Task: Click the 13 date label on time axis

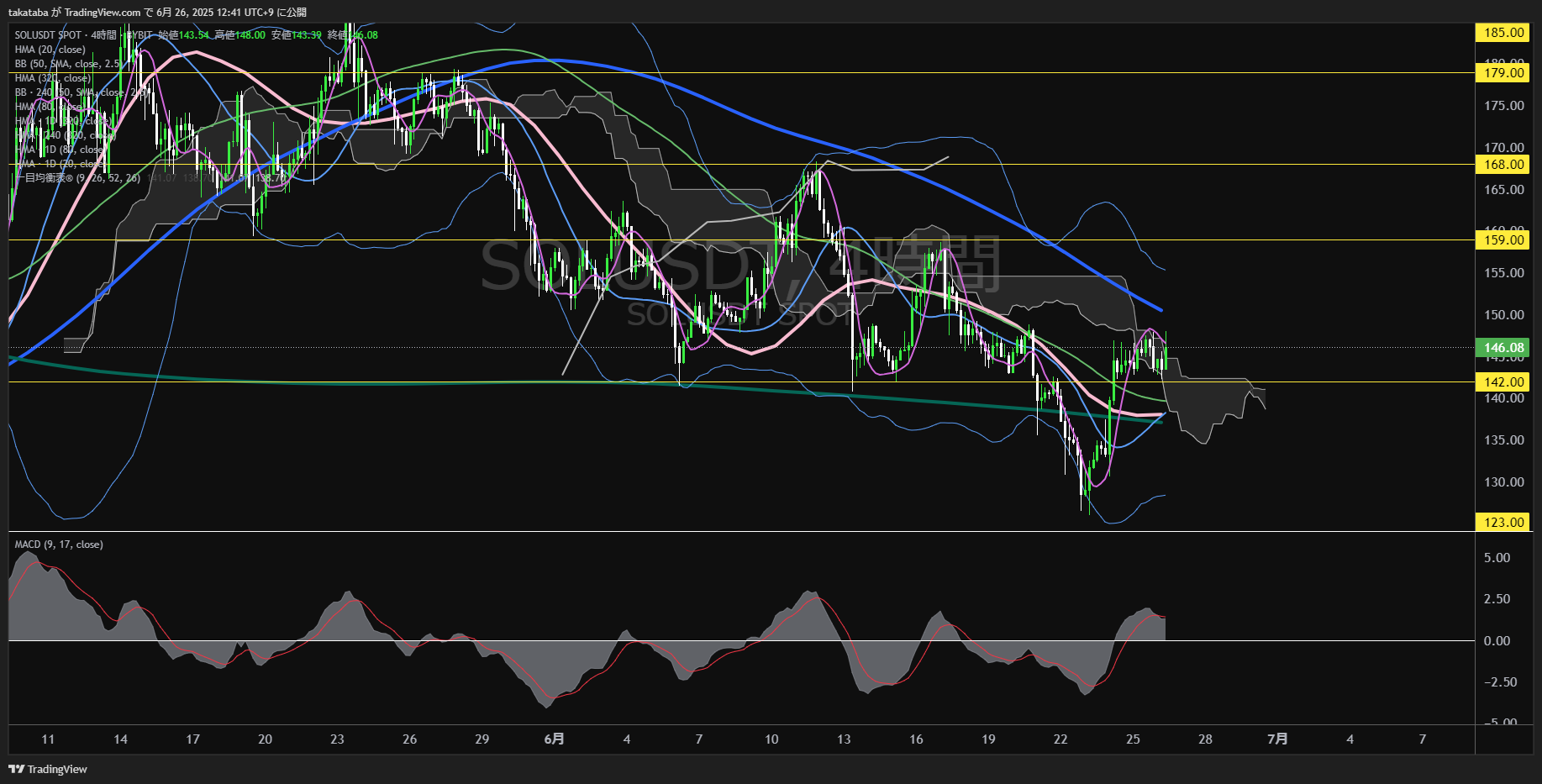Action: (844, 739)
